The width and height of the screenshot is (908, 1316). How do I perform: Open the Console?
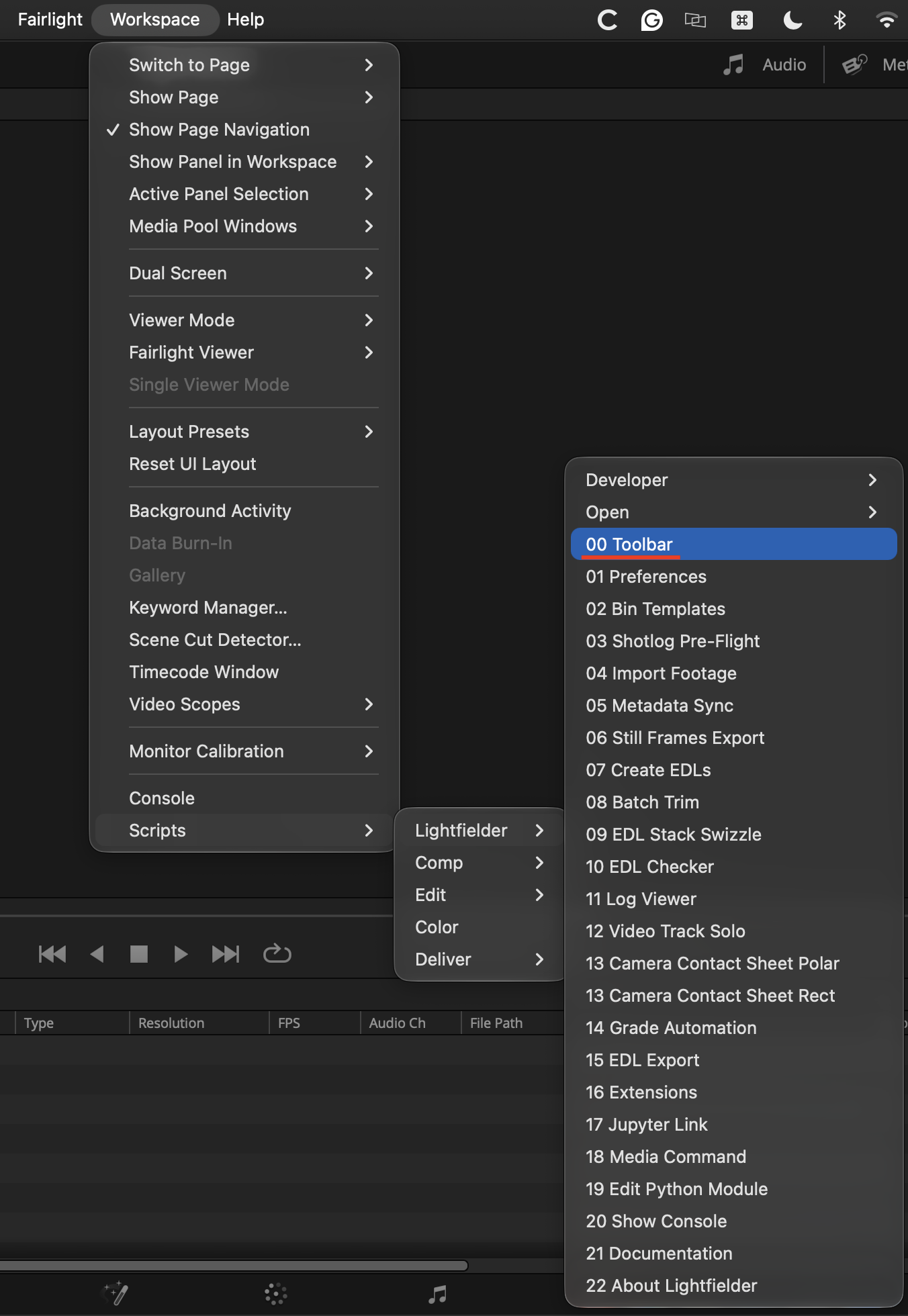pyautogui.click(x=244, y=798)
